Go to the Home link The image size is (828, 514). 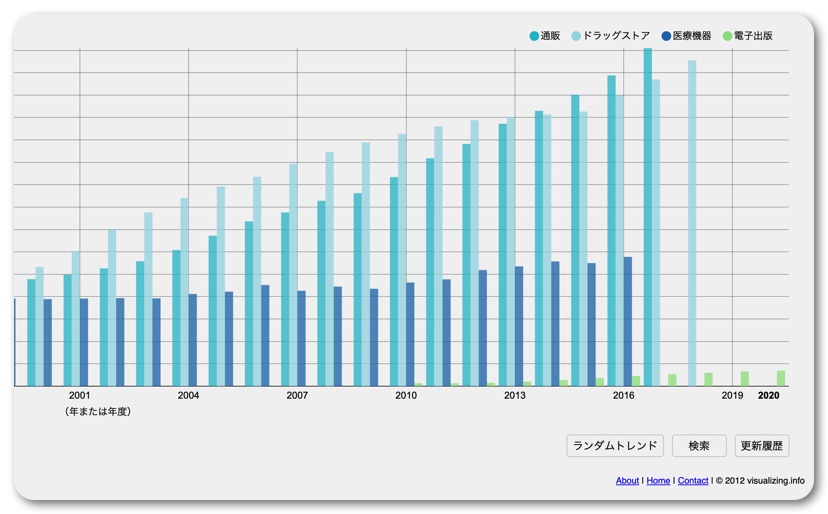pos(658,481)
